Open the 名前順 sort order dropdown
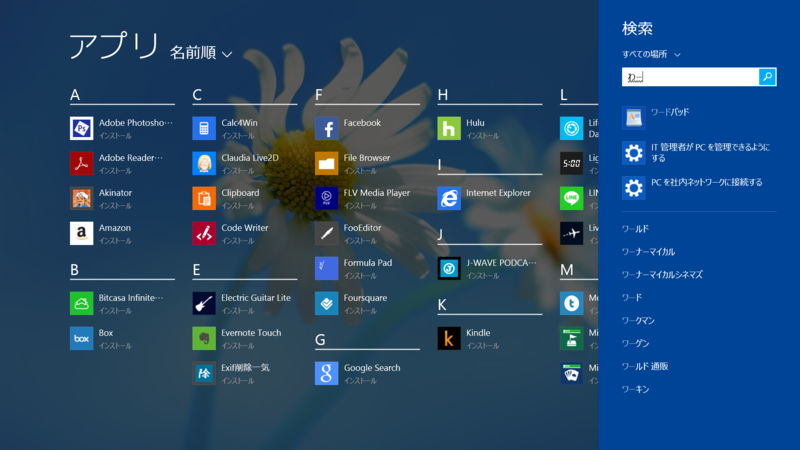 pyautogui.click(x=201, y=53)
